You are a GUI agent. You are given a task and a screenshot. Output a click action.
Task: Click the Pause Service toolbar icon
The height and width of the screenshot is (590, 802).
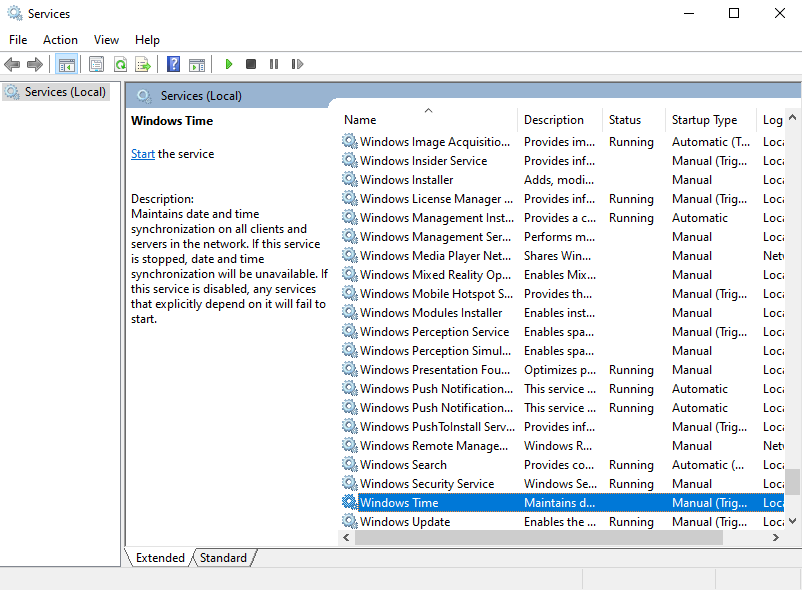click(x=274, y=64)
